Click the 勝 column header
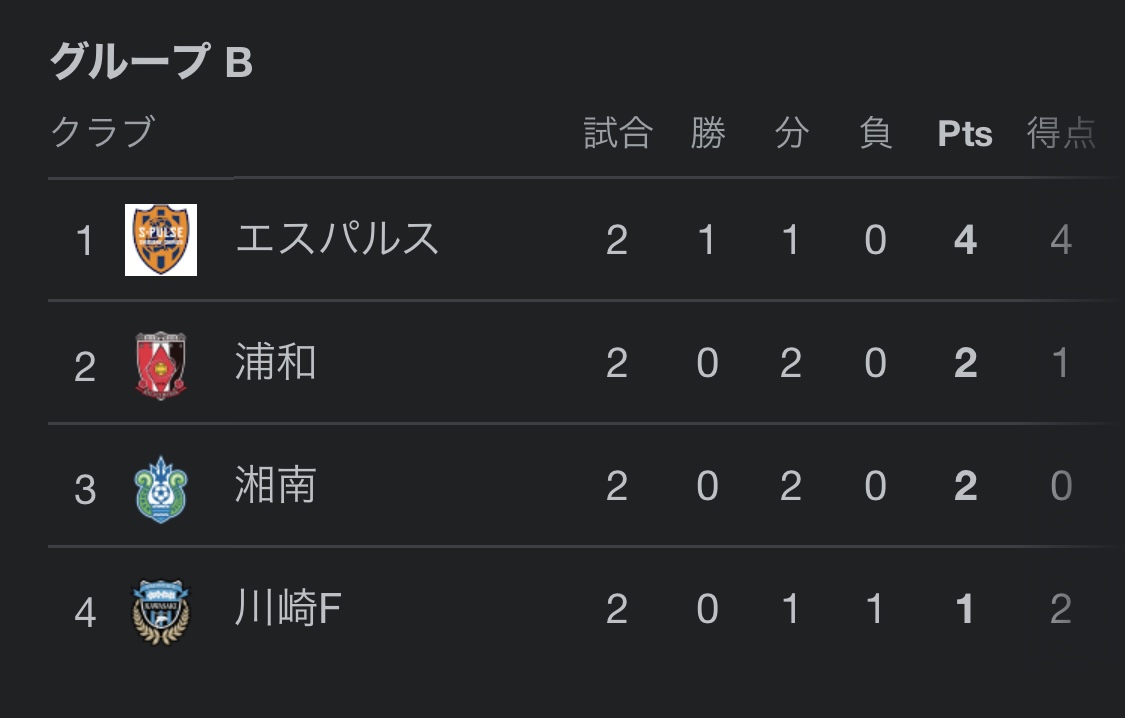The height and width of the screenshot is (718, 1125). 707,133
